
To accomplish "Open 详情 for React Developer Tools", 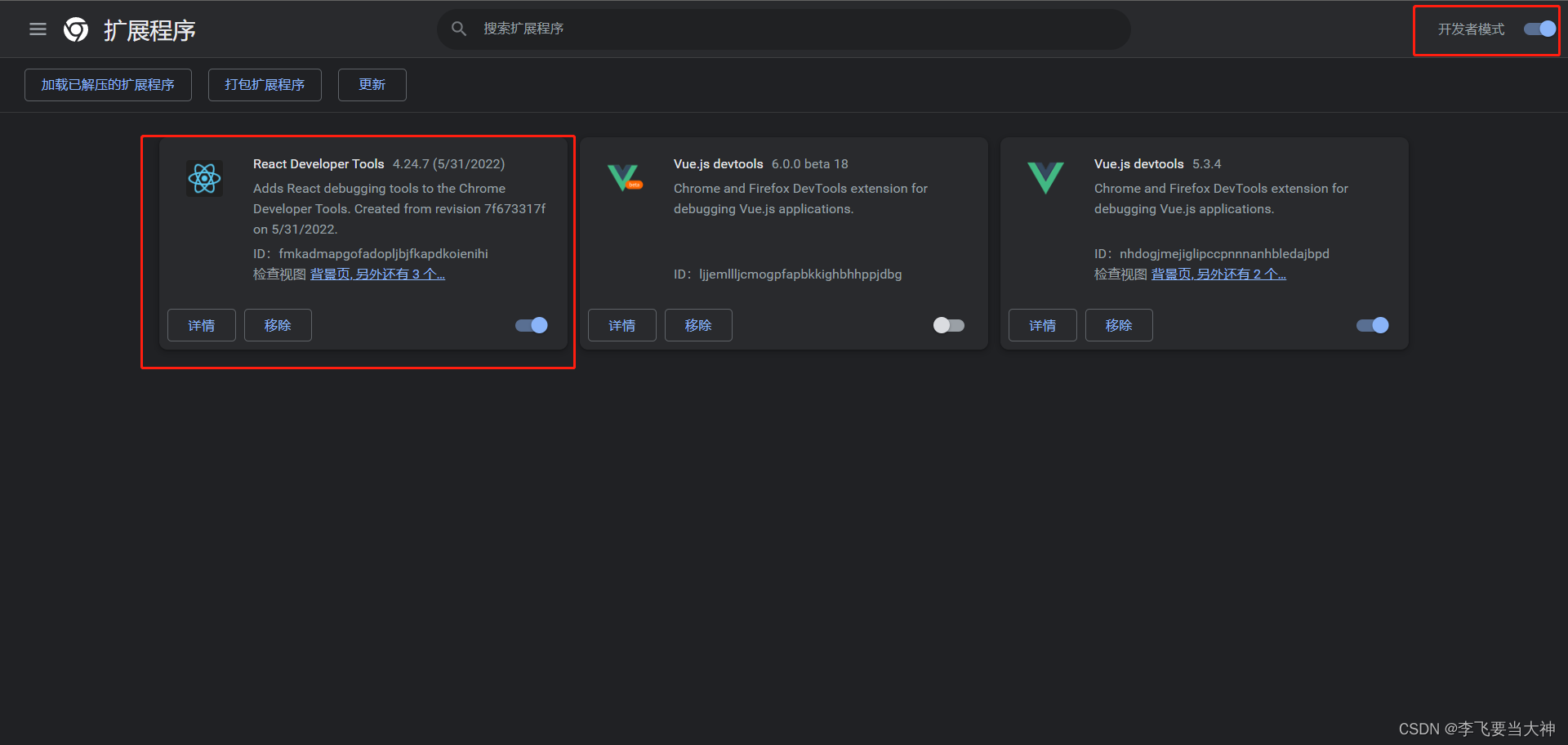I will pos(201,325).
